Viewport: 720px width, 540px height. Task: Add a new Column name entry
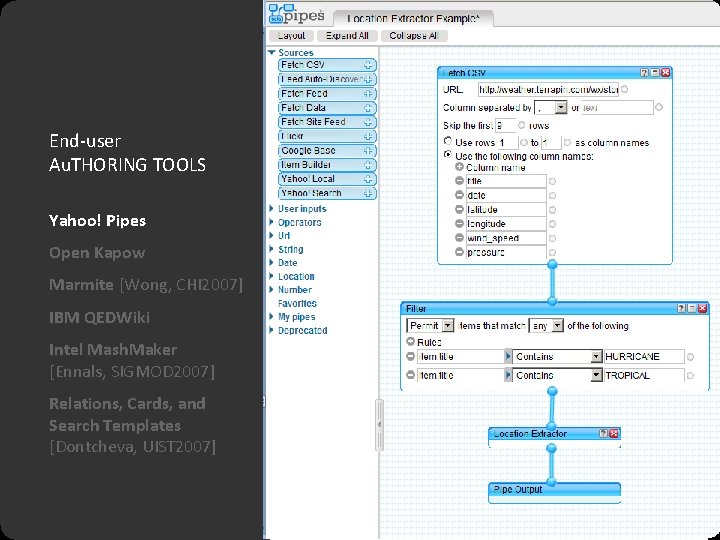coord(459,167)
